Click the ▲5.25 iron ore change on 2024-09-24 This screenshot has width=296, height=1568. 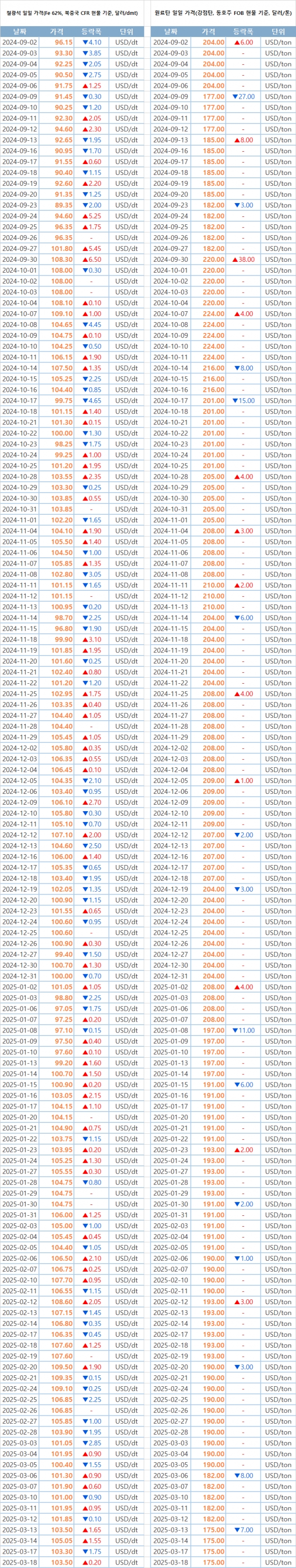tap(92, 216)
